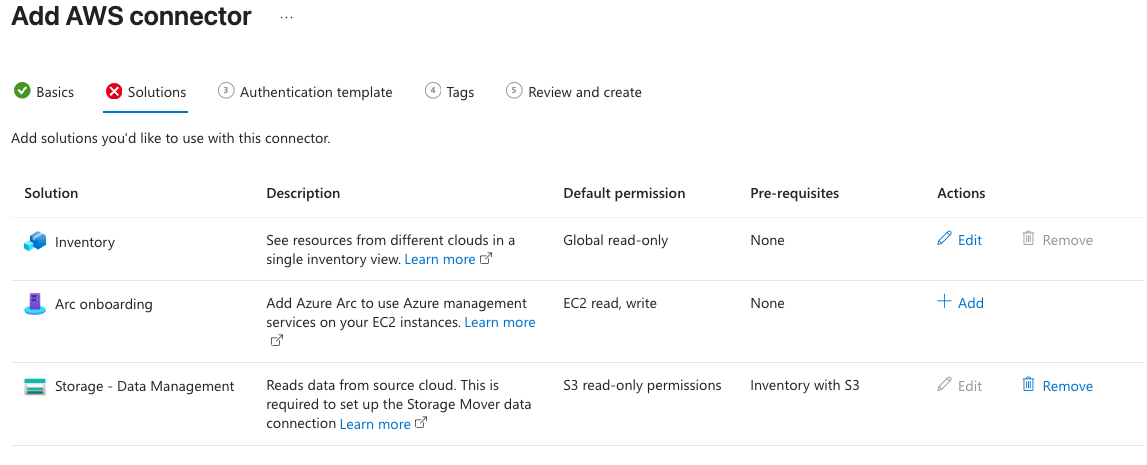Select the Solutions tab
The height and width of the screenshot is (465, 1147).
coord(157,92)
